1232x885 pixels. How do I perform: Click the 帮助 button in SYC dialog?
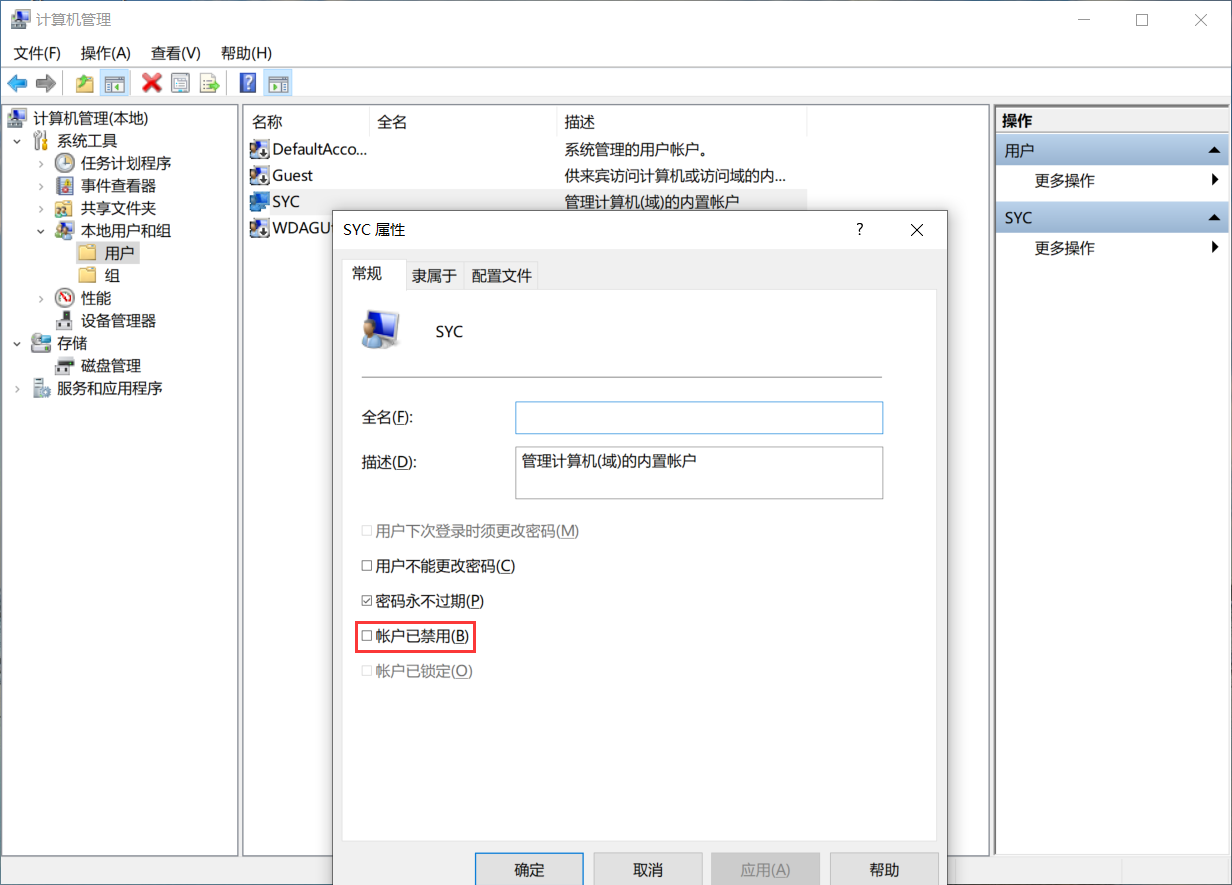click(x=884, y=869)
